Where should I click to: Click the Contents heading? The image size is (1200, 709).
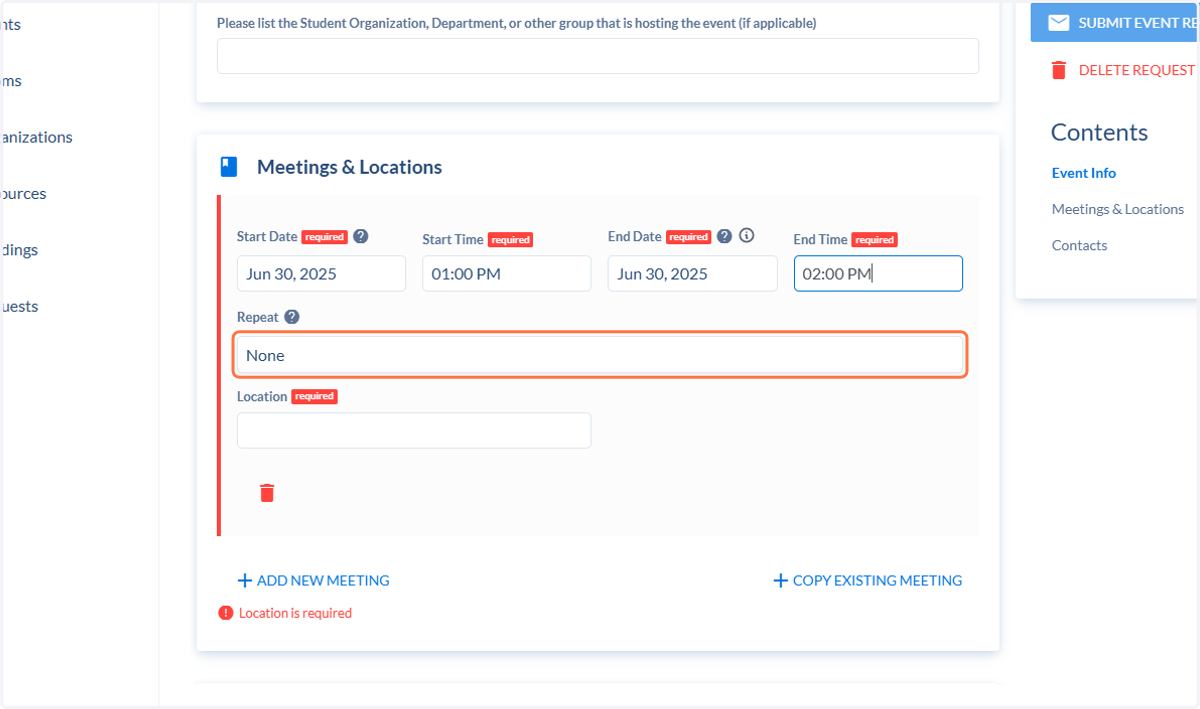click(1099, 132)
